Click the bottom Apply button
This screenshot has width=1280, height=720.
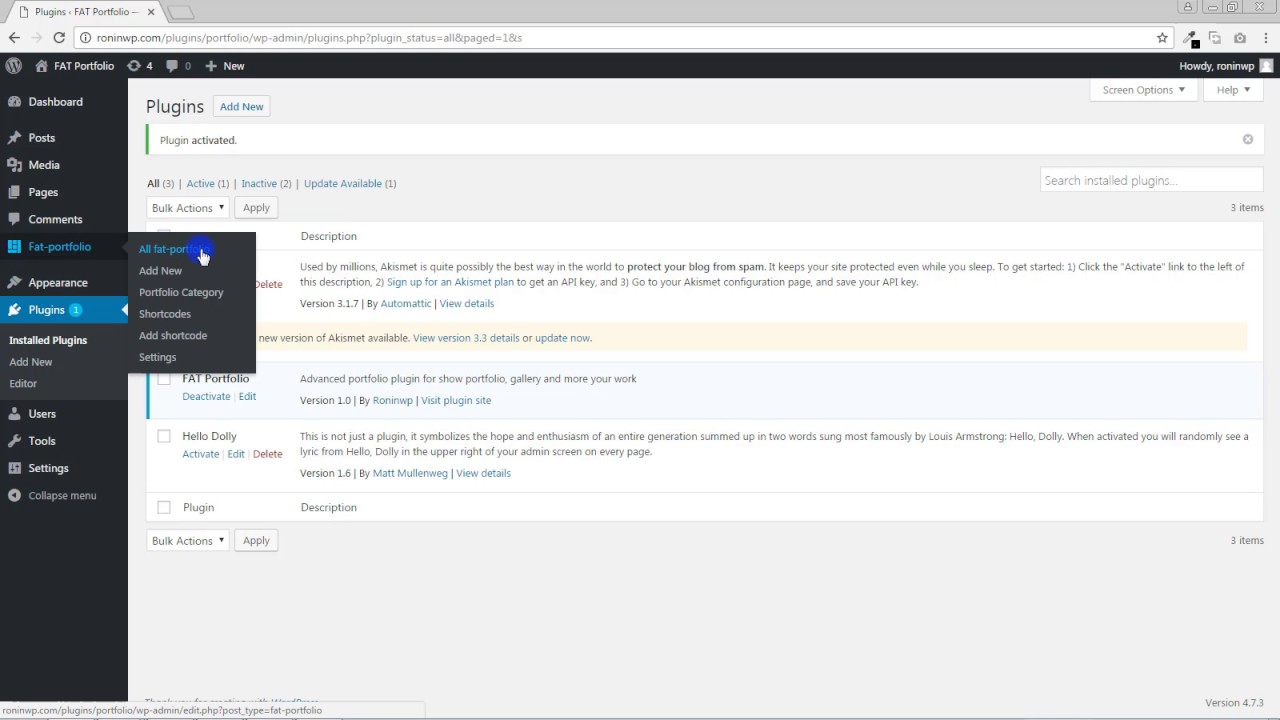256,541
